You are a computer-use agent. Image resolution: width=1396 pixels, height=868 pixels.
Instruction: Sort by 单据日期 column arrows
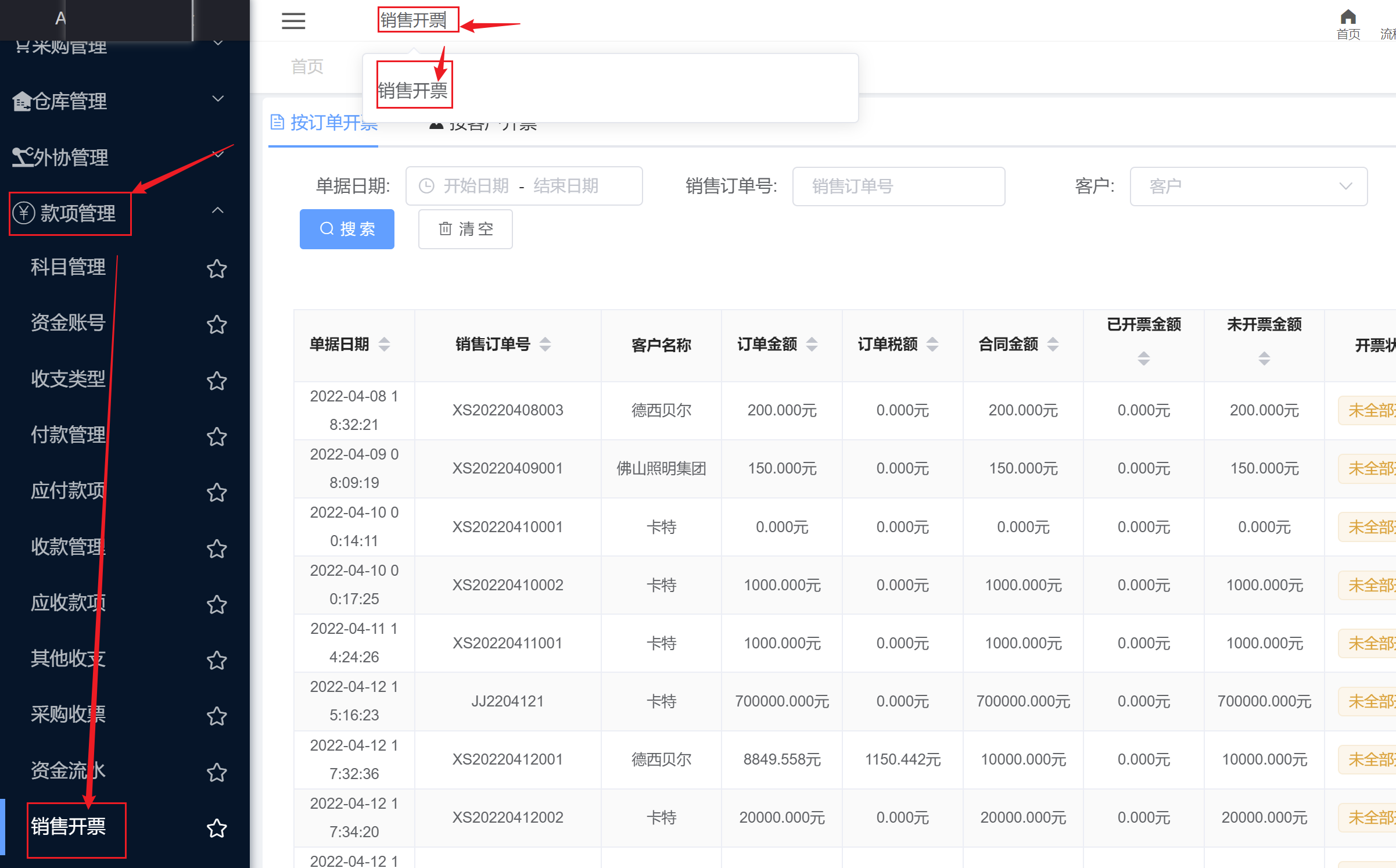(384, 344)
